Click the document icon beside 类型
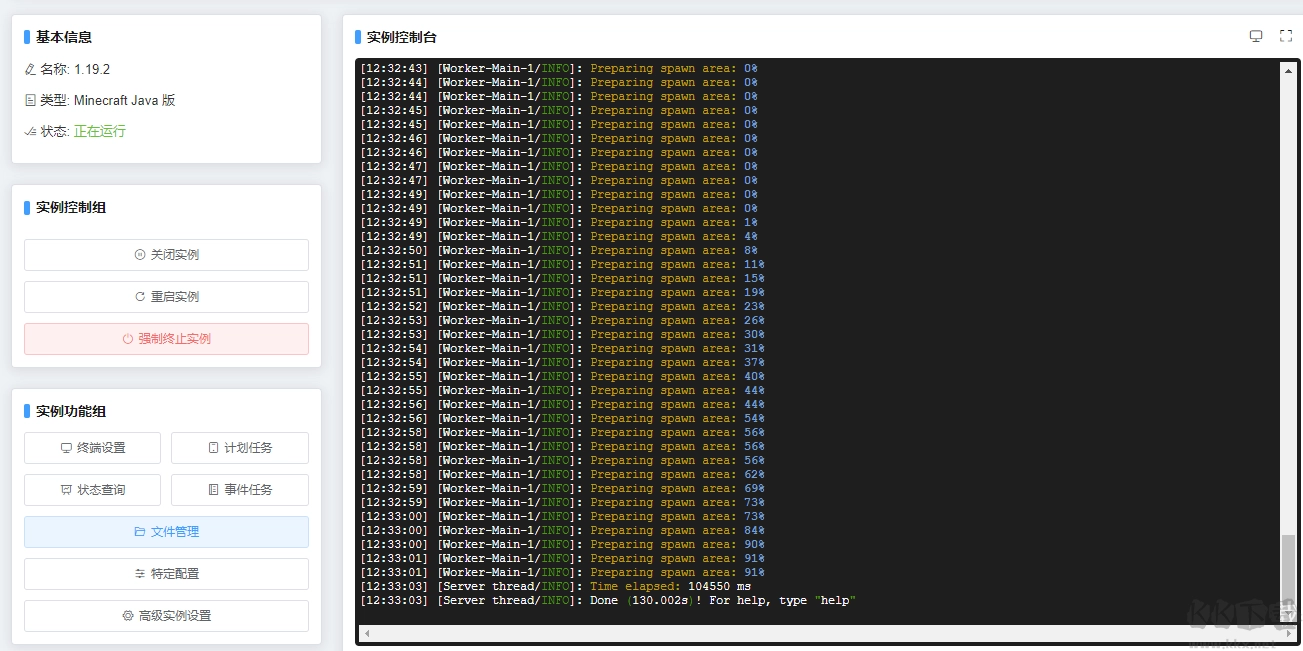1303x651 pixels. (x=29, y=101)
